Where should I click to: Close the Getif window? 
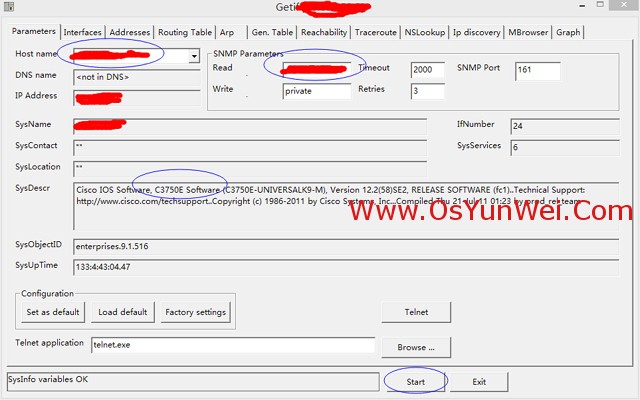pyautogui.click(x=624, y=5)
